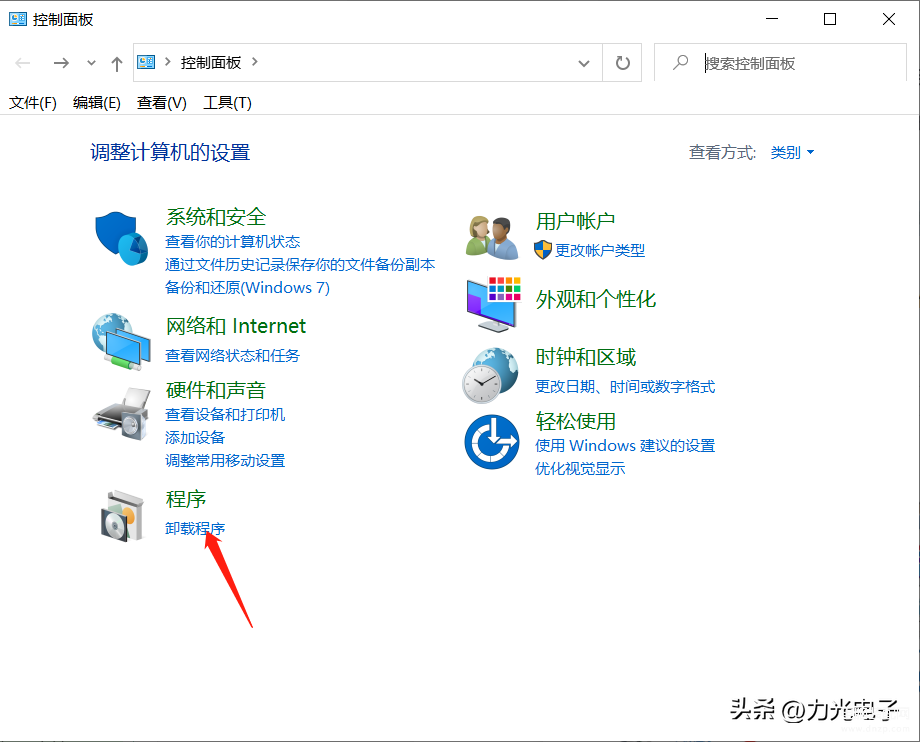Viewport: 920px width, 742px height.
Task: Click 使用 Windows 建议的设置 link
Action: (625, 446)
